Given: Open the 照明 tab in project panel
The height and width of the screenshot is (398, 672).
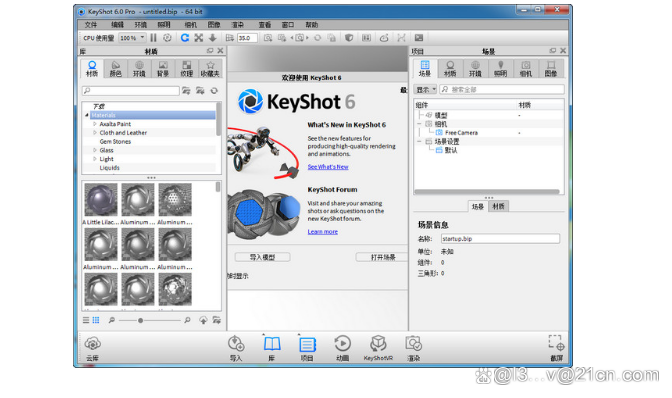Looking at the screenshot, I should [500, 69].
